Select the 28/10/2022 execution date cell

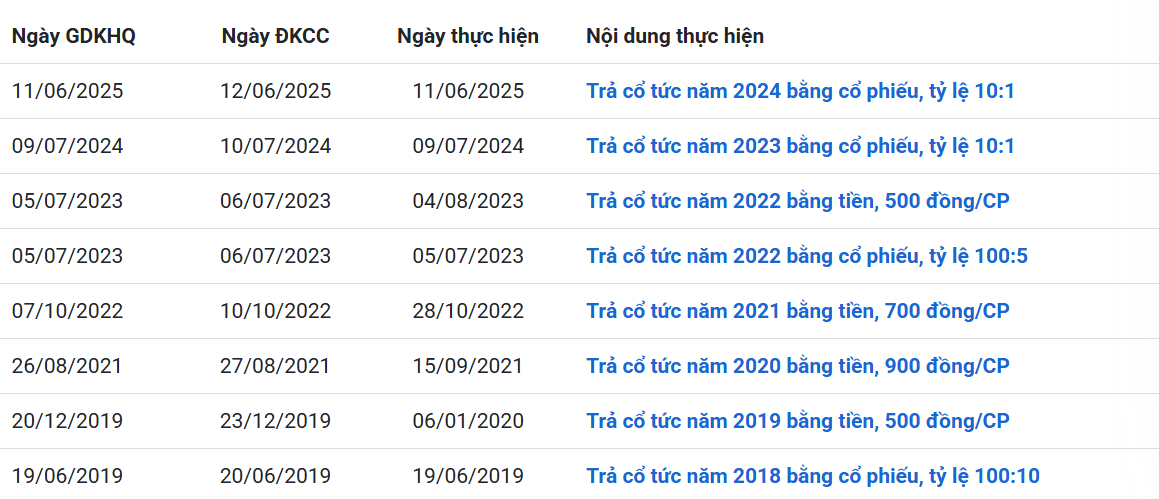468,311
